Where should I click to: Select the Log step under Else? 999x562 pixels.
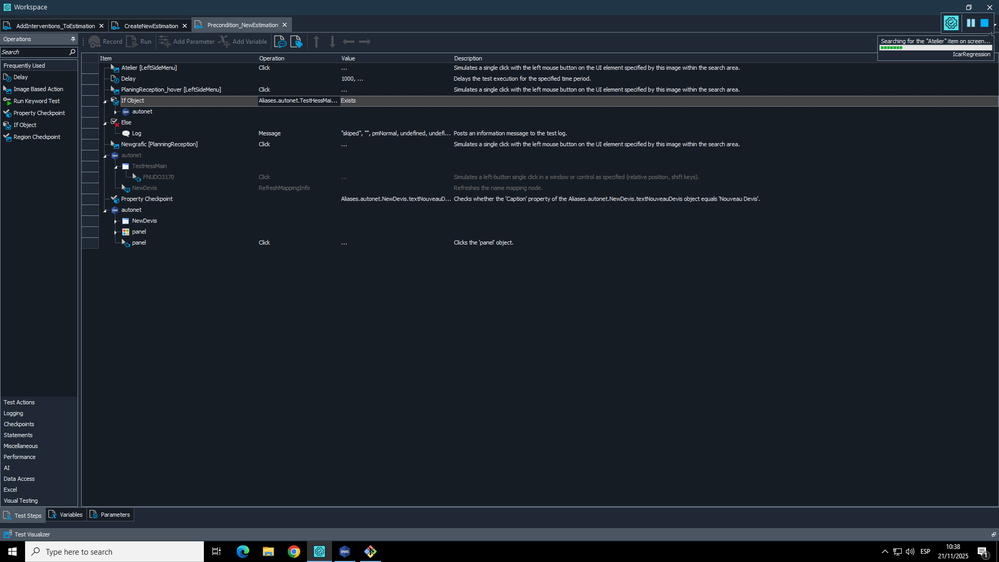(136, 134)
